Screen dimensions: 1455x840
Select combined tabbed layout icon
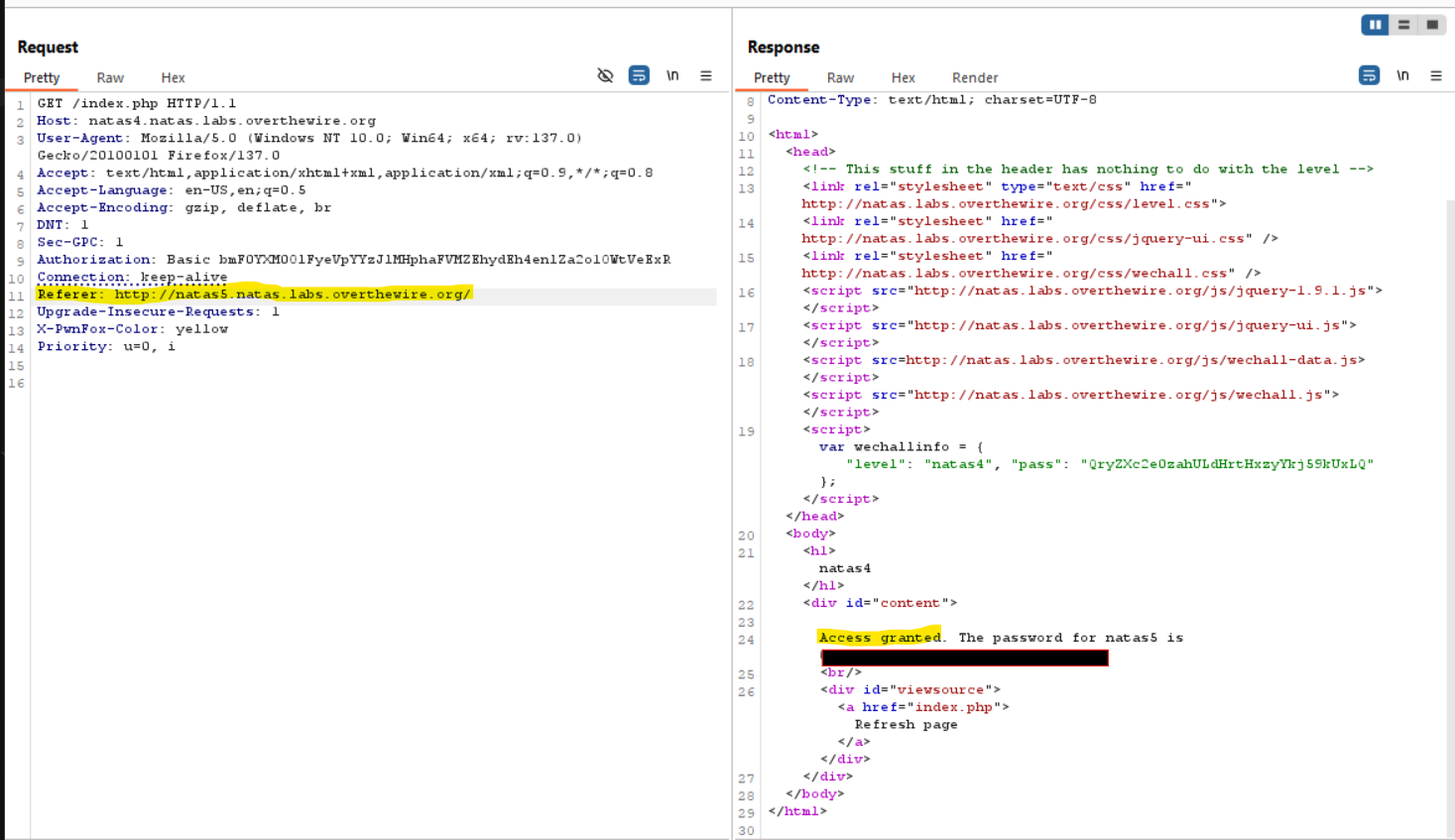[x=1432, y=25]
